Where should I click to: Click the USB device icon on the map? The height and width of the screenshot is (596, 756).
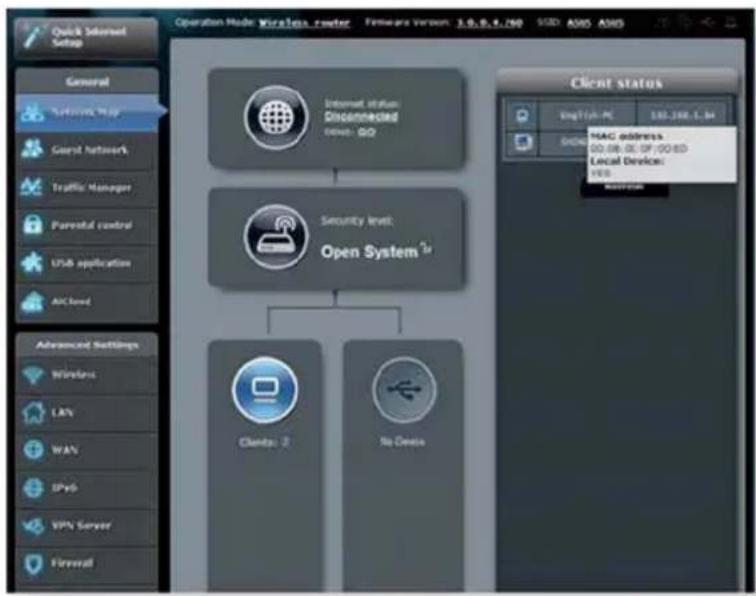pyautogui.click(x=405, y=390)
